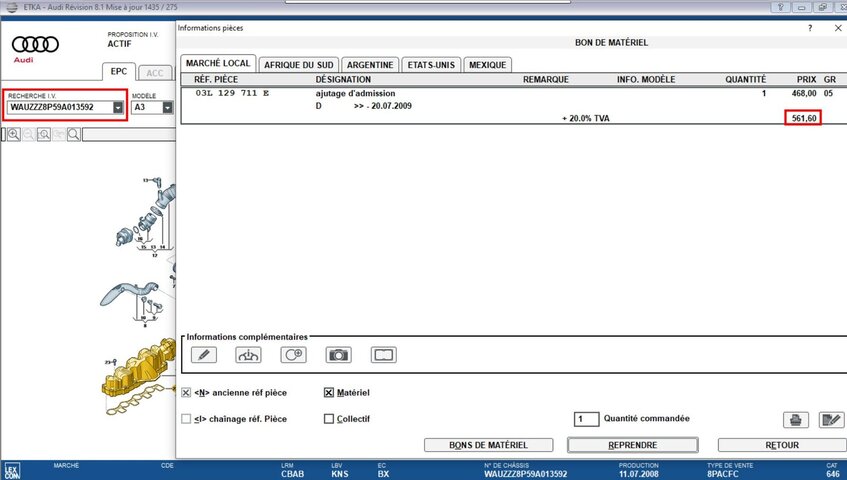The width and height of the screenshot is (847, 480).
Task: Click the Audi four-rings logo
Action: coord(35,44)
